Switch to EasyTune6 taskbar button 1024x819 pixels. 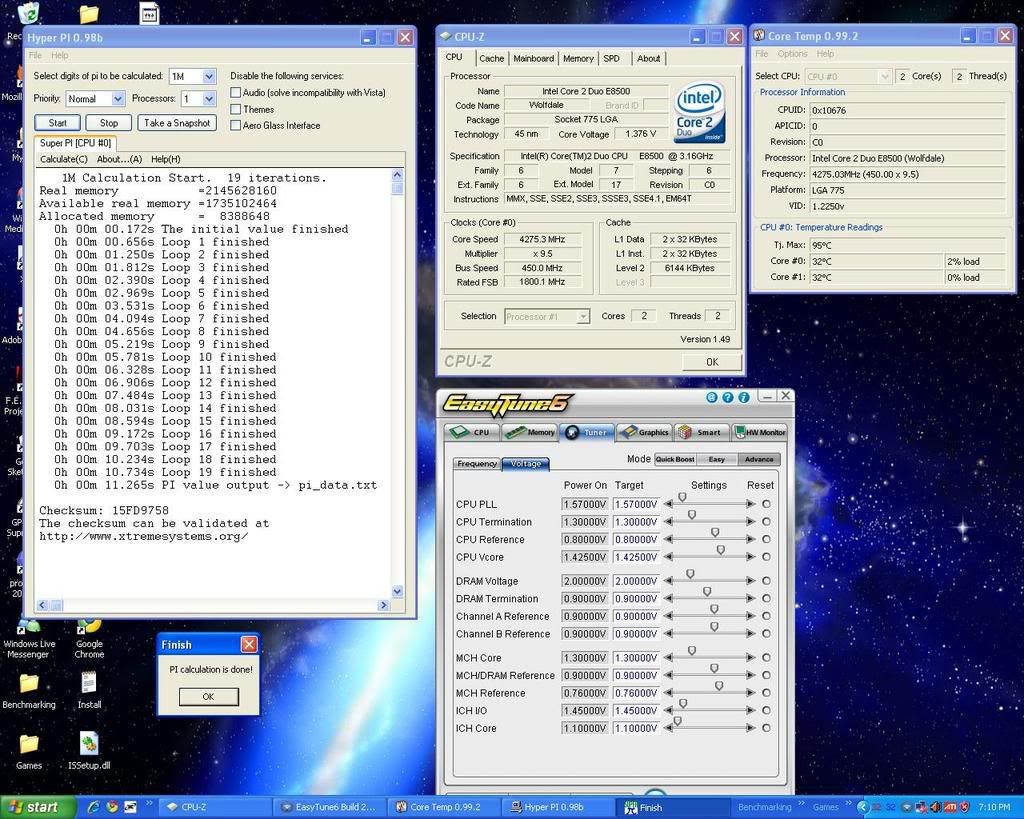(x=330, y=807)
